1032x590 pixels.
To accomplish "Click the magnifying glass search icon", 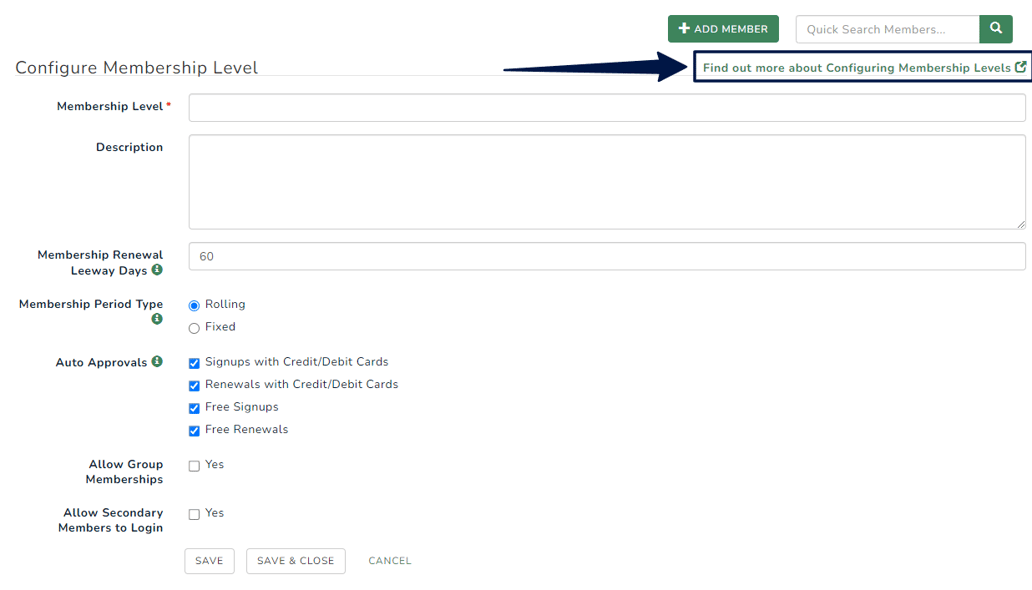I will (995, 29).
